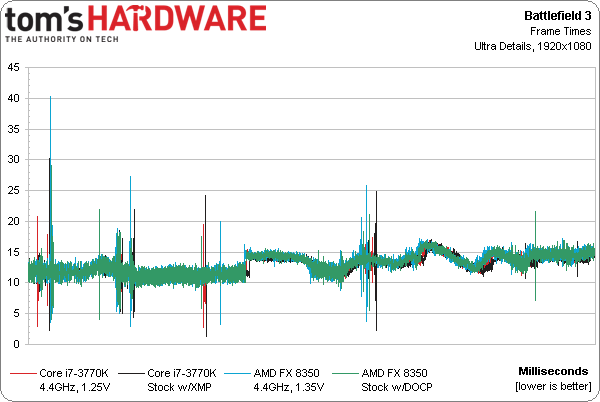Click green legend line for FX 8350 Stock
Image resolution: width=600 pixels, height=402 pixels.
(345, 373)
